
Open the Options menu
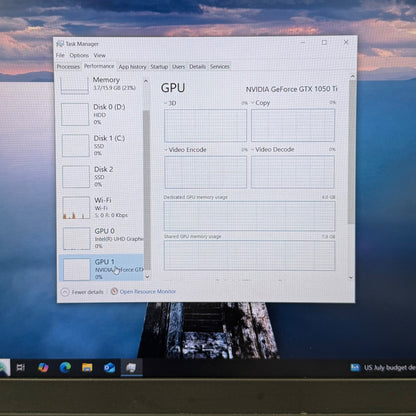pos(79,55)
